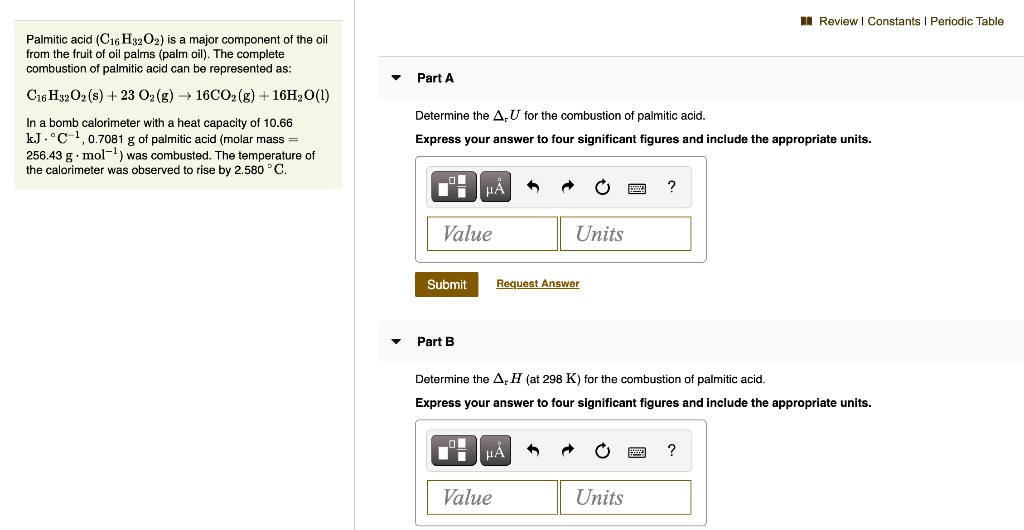Open help for Part A answer box
Screen dimensions: 1024x530
(x=672, y=186)
